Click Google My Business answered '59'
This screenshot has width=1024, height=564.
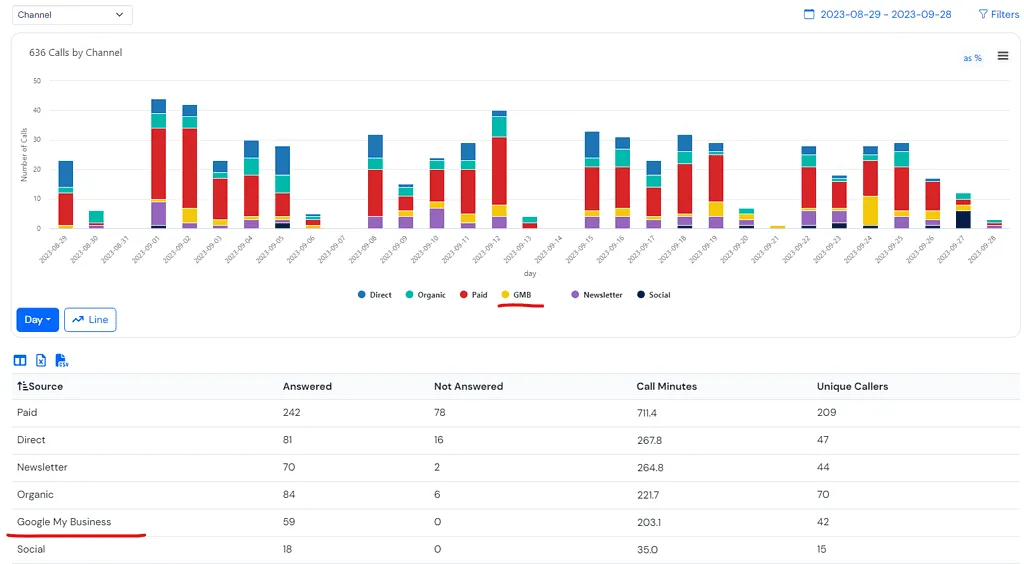tap(289, 522)
